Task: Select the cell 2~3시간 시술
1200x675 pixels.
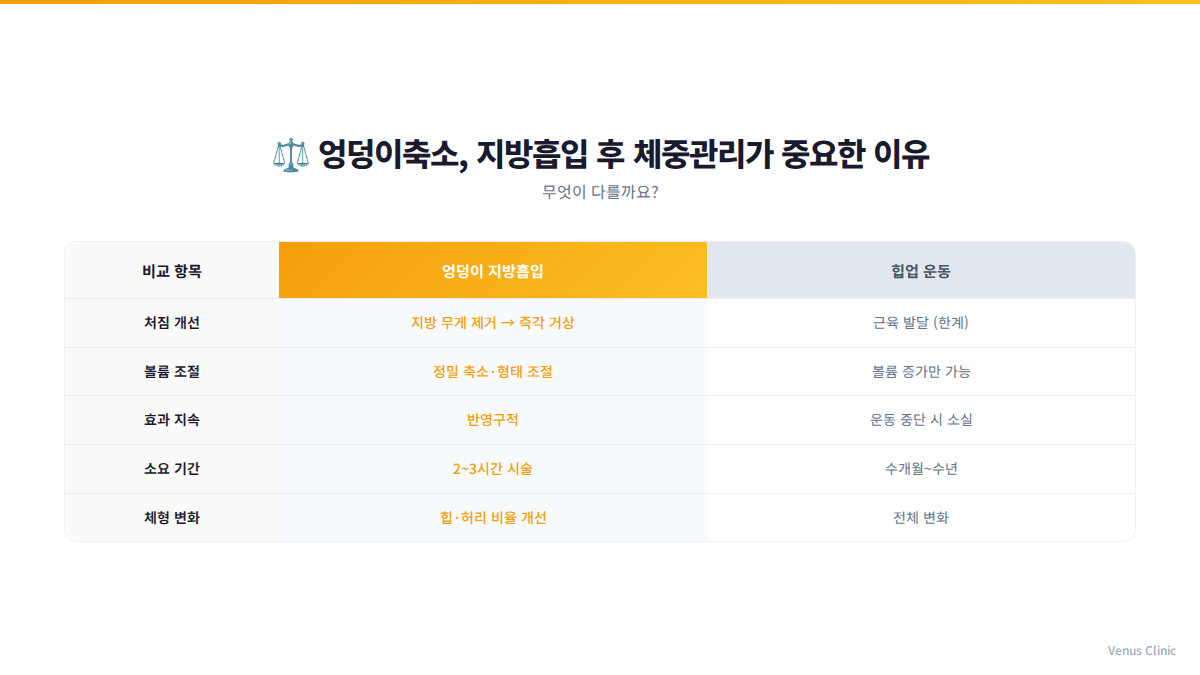Action: pyautogui.click(x=493, y=469)
